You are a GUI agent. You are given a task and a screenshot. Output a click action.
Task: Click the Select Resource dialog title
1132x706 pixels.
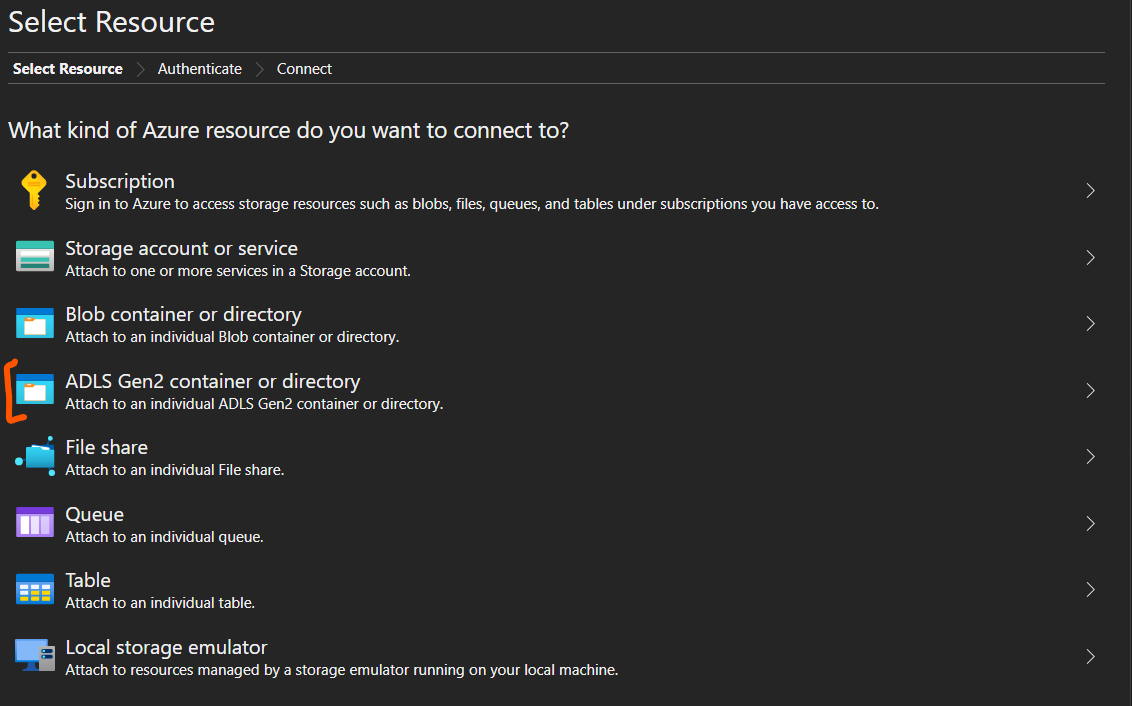[111, 22]
